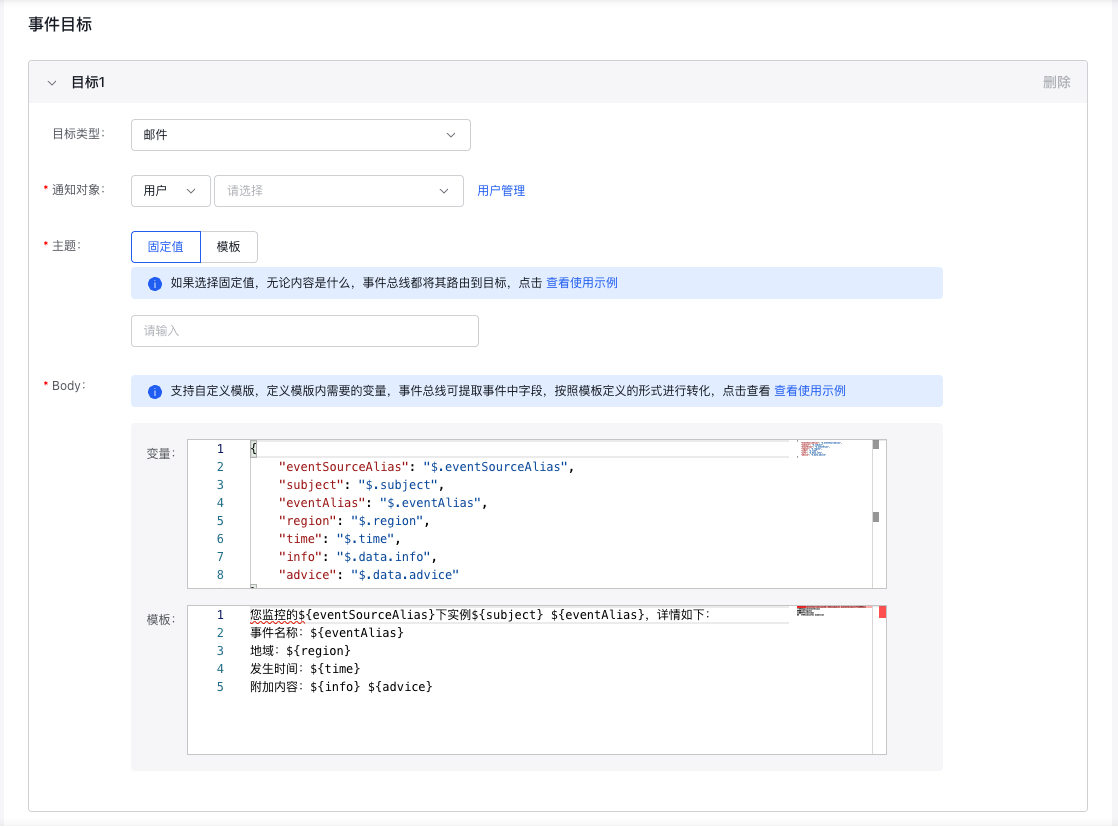Click the 目标1 header title
Image resolution: width=1118 pixels, height=828 pixels.
[88, 82]
